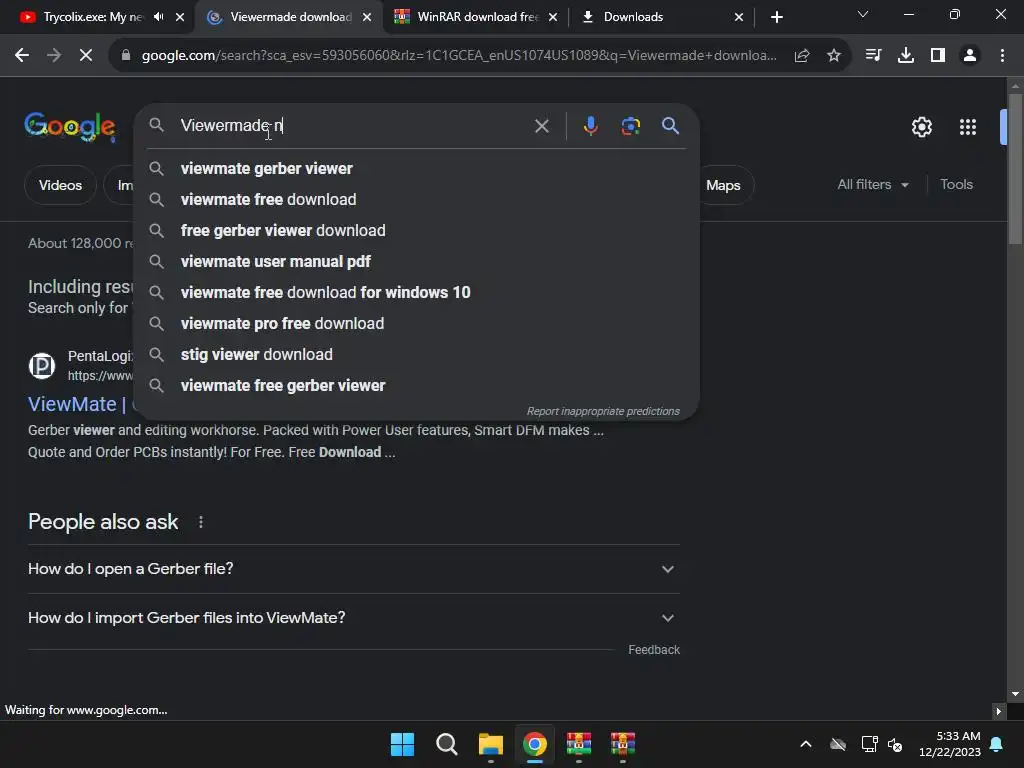
Task: Show hidden system tray icons
Action: [806, 744]
